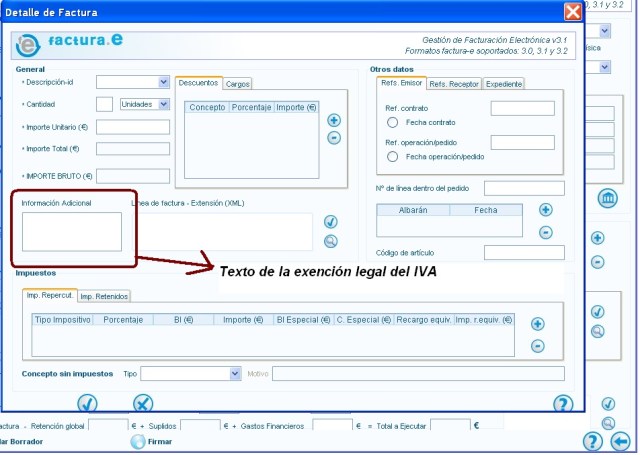Accept the invoice detail with checkmark button
Image resolution: width=640 pixels, height=455 pixels.
pos(87,403)
